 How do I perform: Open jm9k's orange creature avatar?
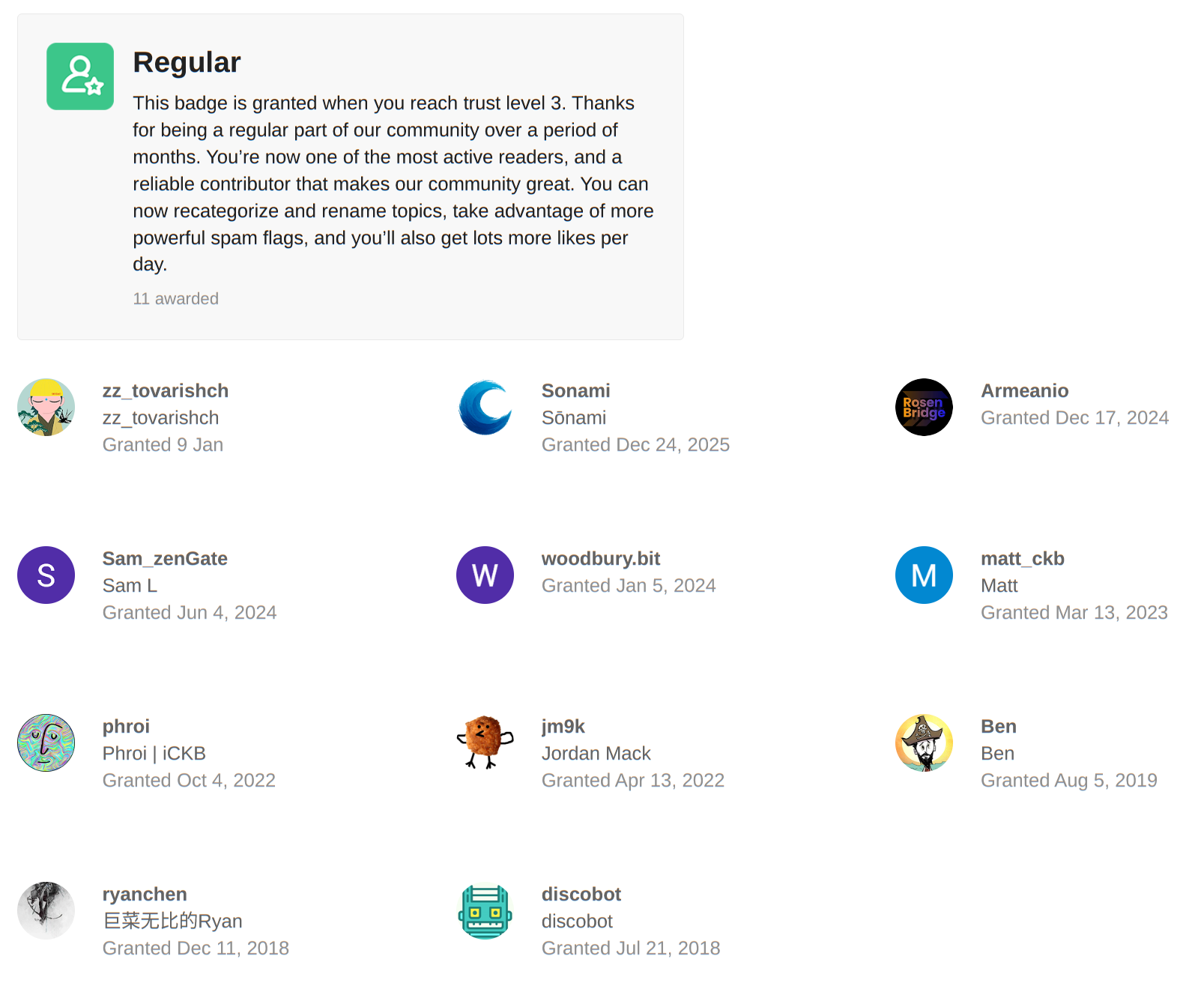pyautogui.click(x=485, y=742)
